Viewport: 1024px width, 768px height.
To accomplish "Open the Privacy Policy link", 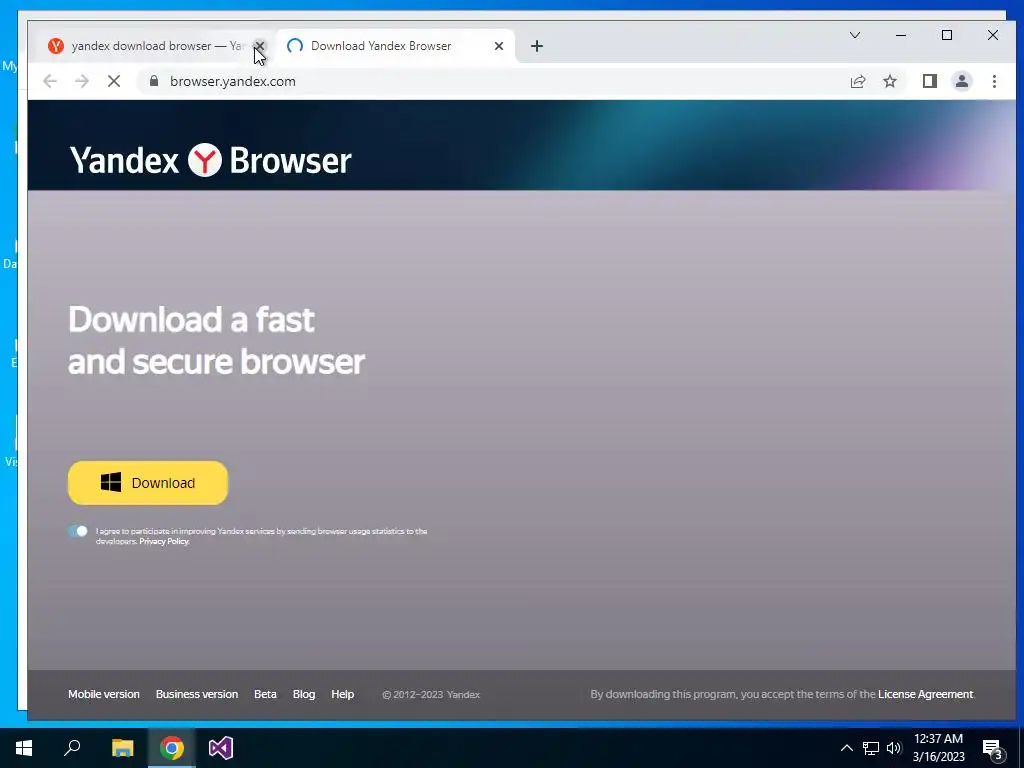I will click(x=164, y=541).
